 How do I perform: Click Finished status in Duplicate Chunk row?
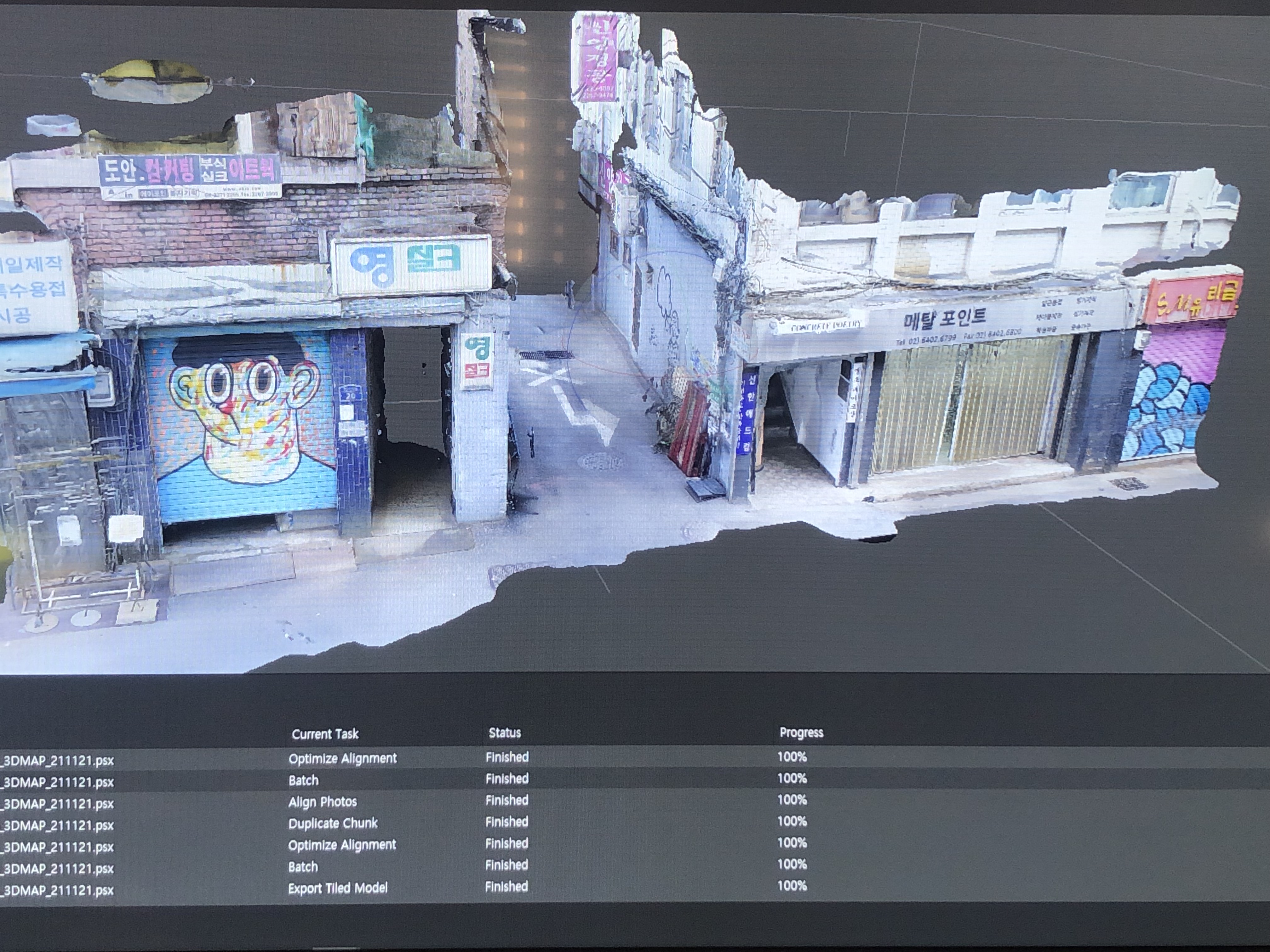(x=507, y=822)
